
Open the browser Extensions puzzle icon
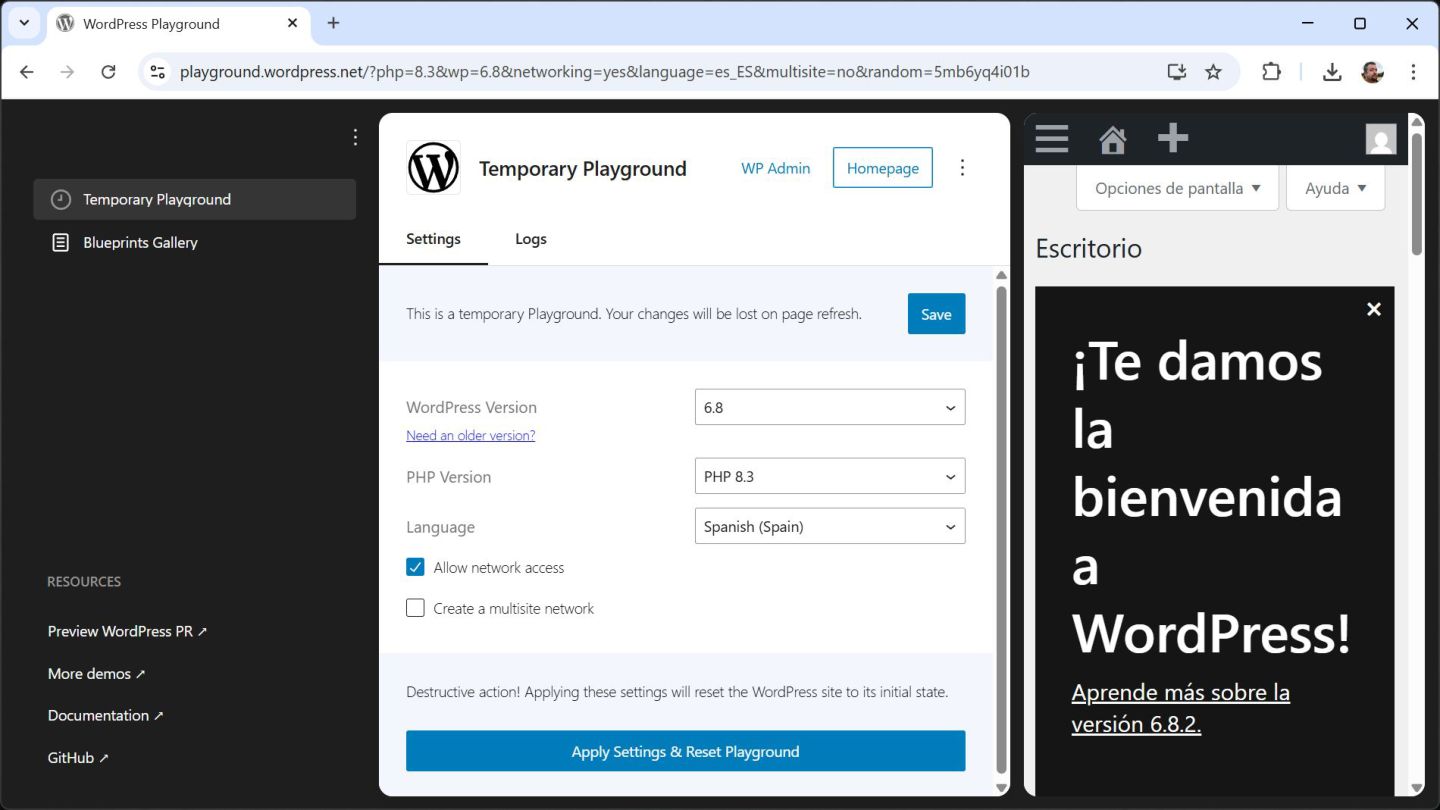[x=1271, y=72]
